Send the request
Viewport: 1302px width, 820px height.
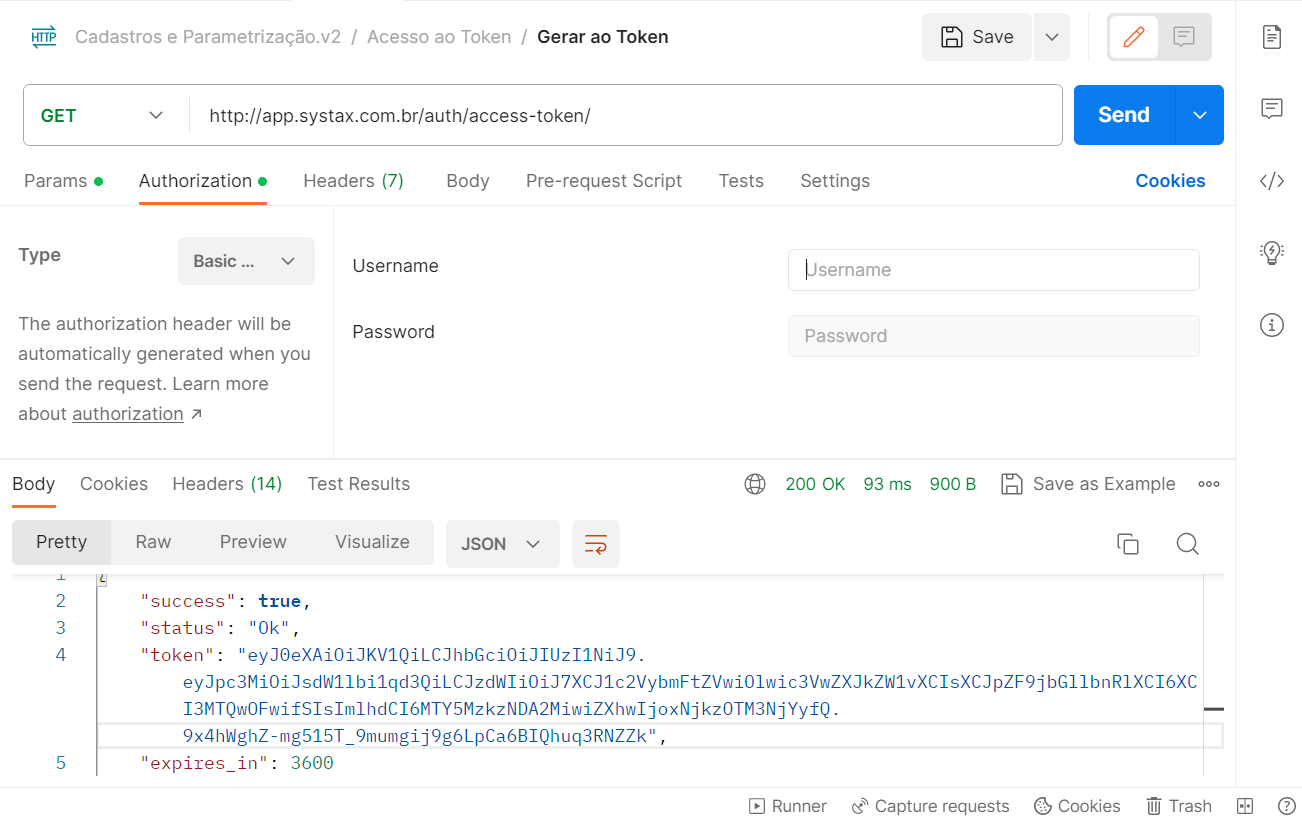point(1124,115)
